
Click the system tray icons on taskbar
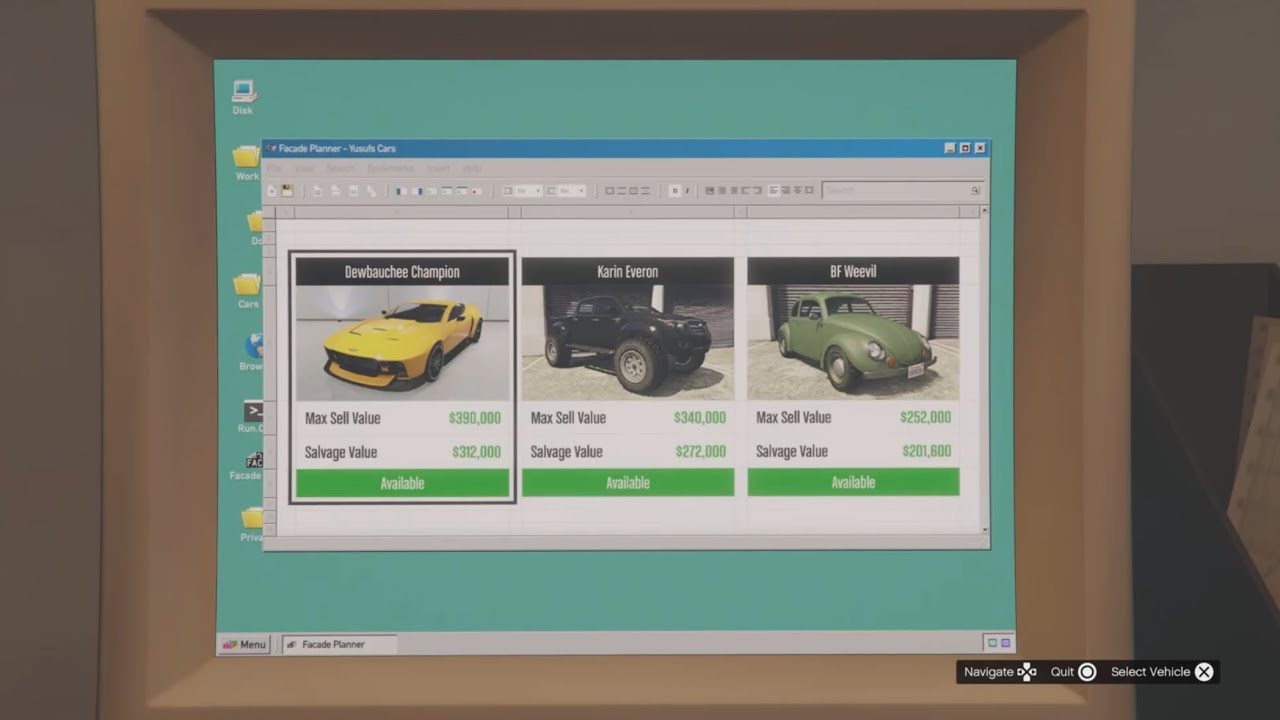click(x=998, y=643)
